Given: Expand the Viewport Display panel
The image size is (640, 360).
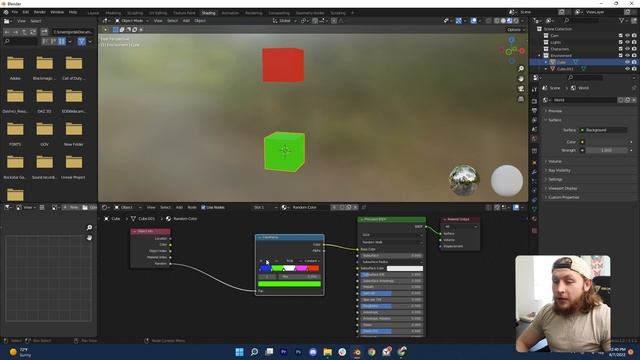Looking at the screenshot, I should point(562,189).
